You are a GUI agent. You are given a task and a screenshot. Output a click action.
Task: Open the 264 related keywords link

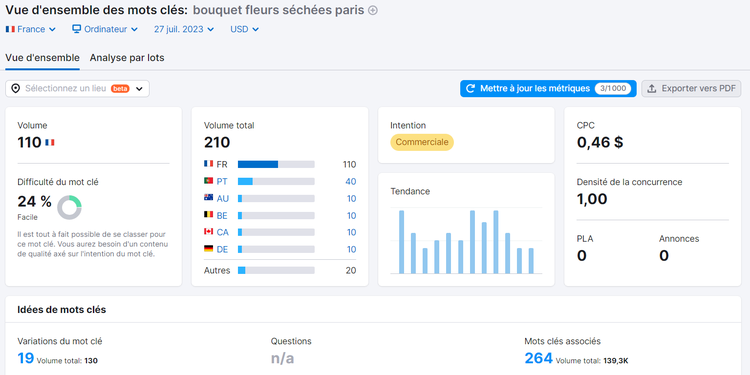[539, 358]
